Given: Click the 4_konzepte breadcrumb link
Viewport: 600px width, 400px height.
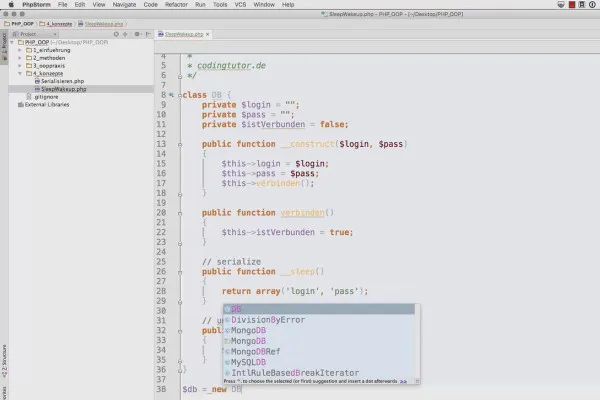Looking at the screenshot, I should pos(59,24).
